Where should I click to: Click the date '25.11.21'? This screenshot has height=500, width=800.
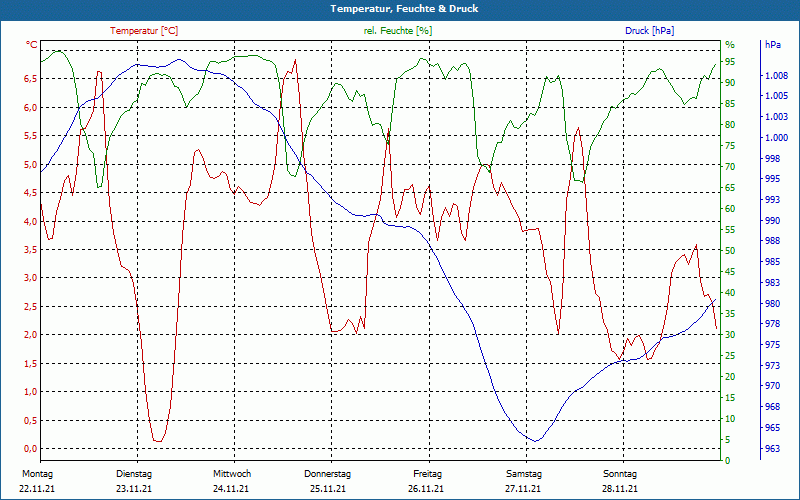(328, 489)
